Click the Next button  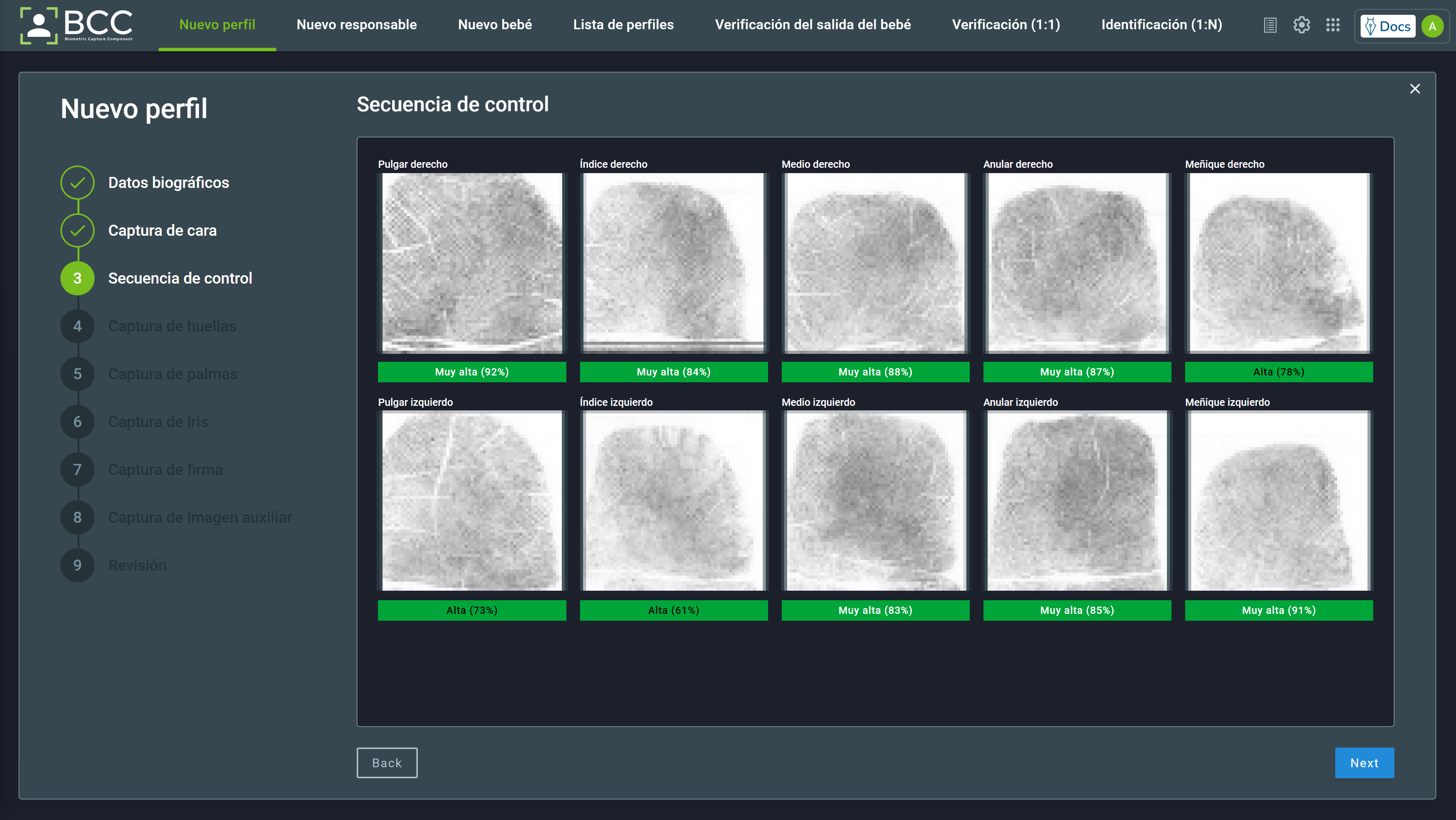point(1364,763)
